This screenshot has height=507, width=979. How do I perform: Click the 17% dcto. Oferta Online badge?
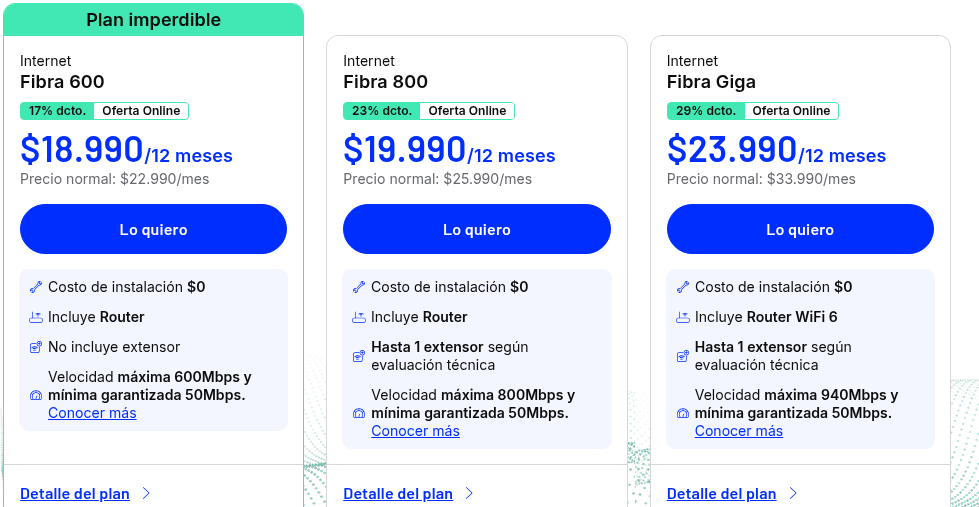pyautogui.click(x=104, y=111)
